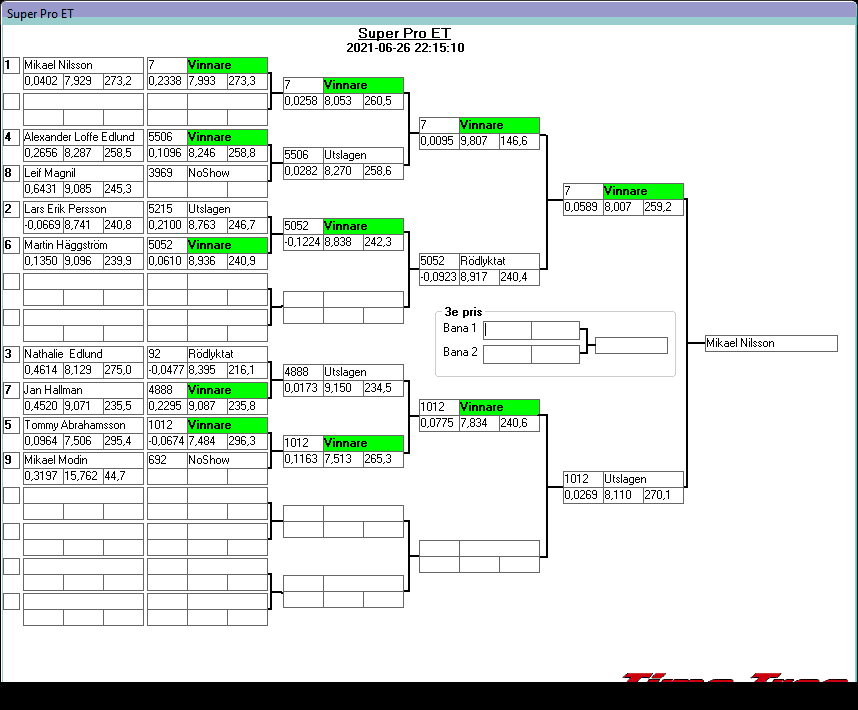Select the 3e pris result box
Screen dimensions: 858x710
[631, 346]
